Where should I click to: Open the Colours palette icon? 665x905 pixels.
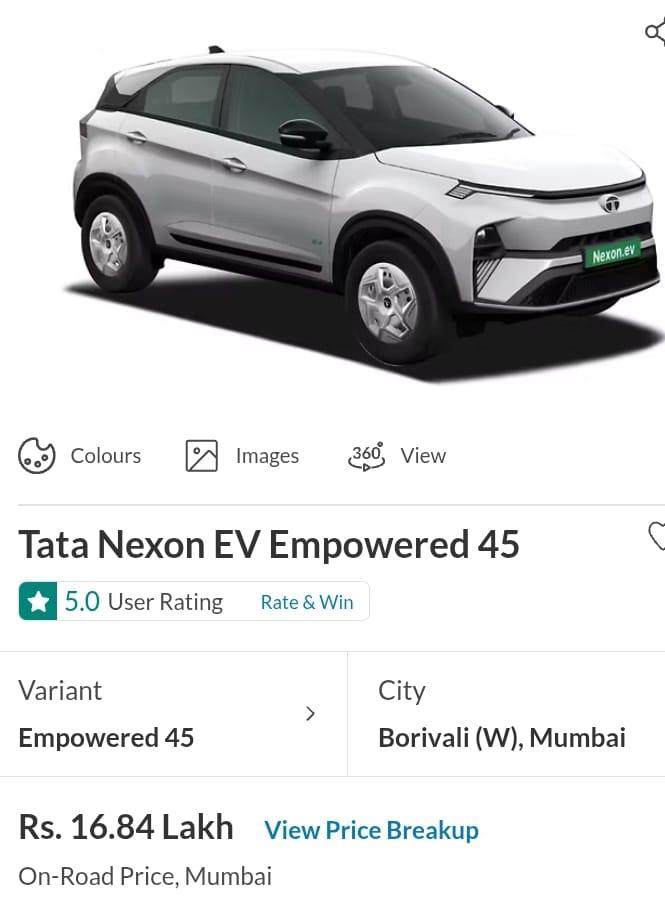(37, 455)
